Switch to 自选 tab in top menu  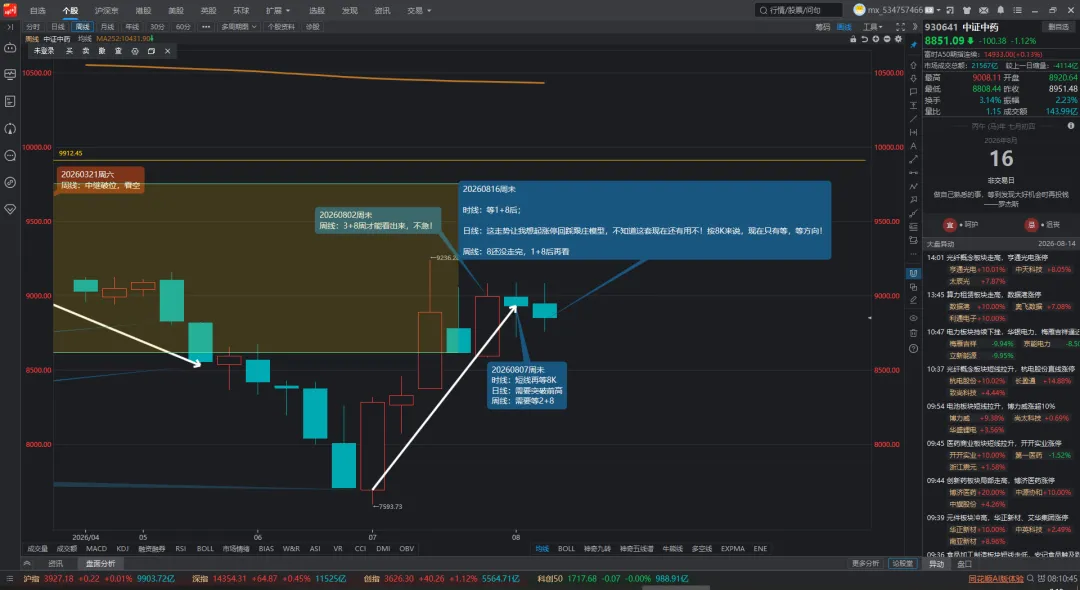(x=38, y=10)
